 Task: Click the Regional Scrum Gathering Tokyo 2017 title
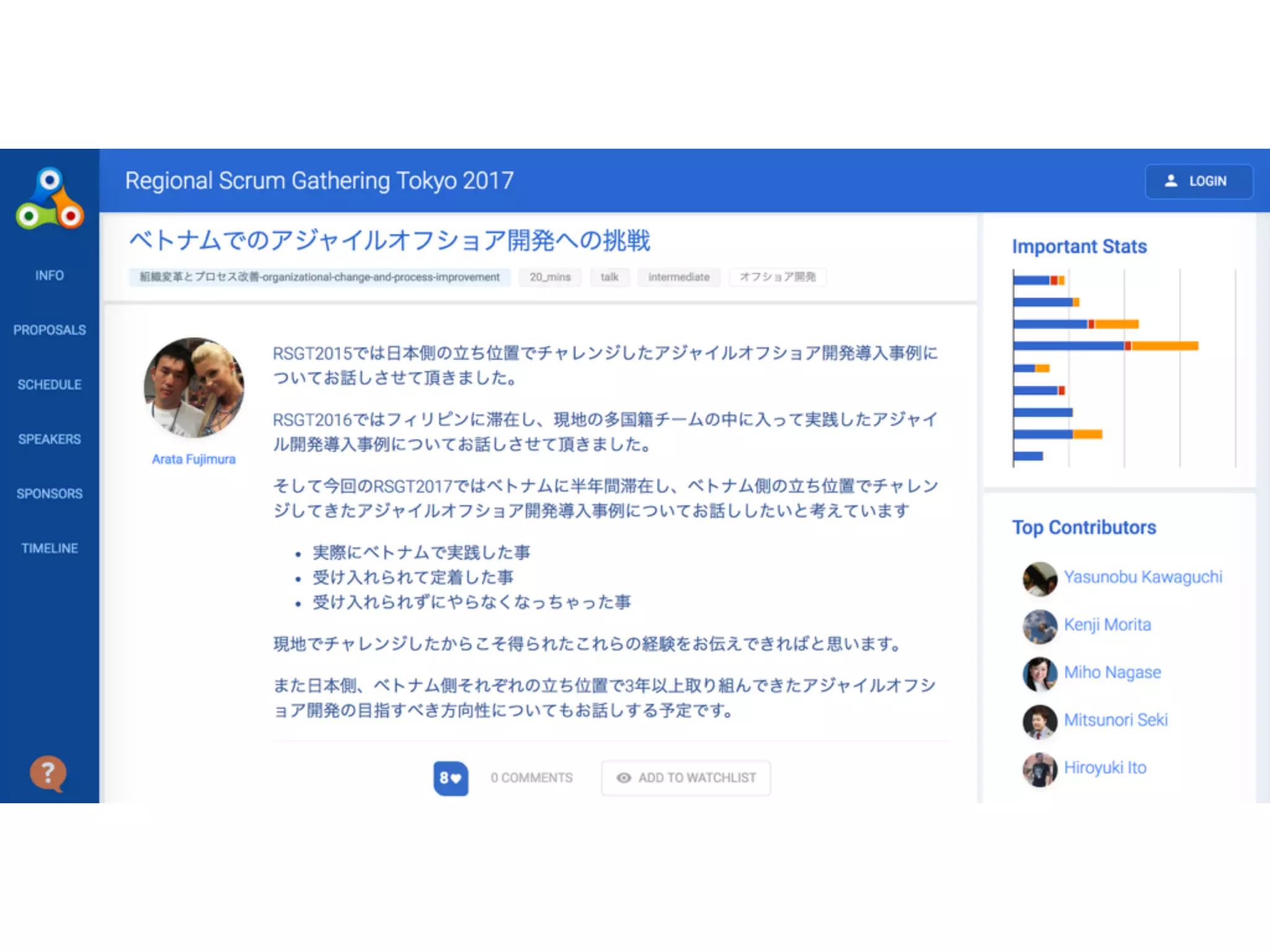319,181
